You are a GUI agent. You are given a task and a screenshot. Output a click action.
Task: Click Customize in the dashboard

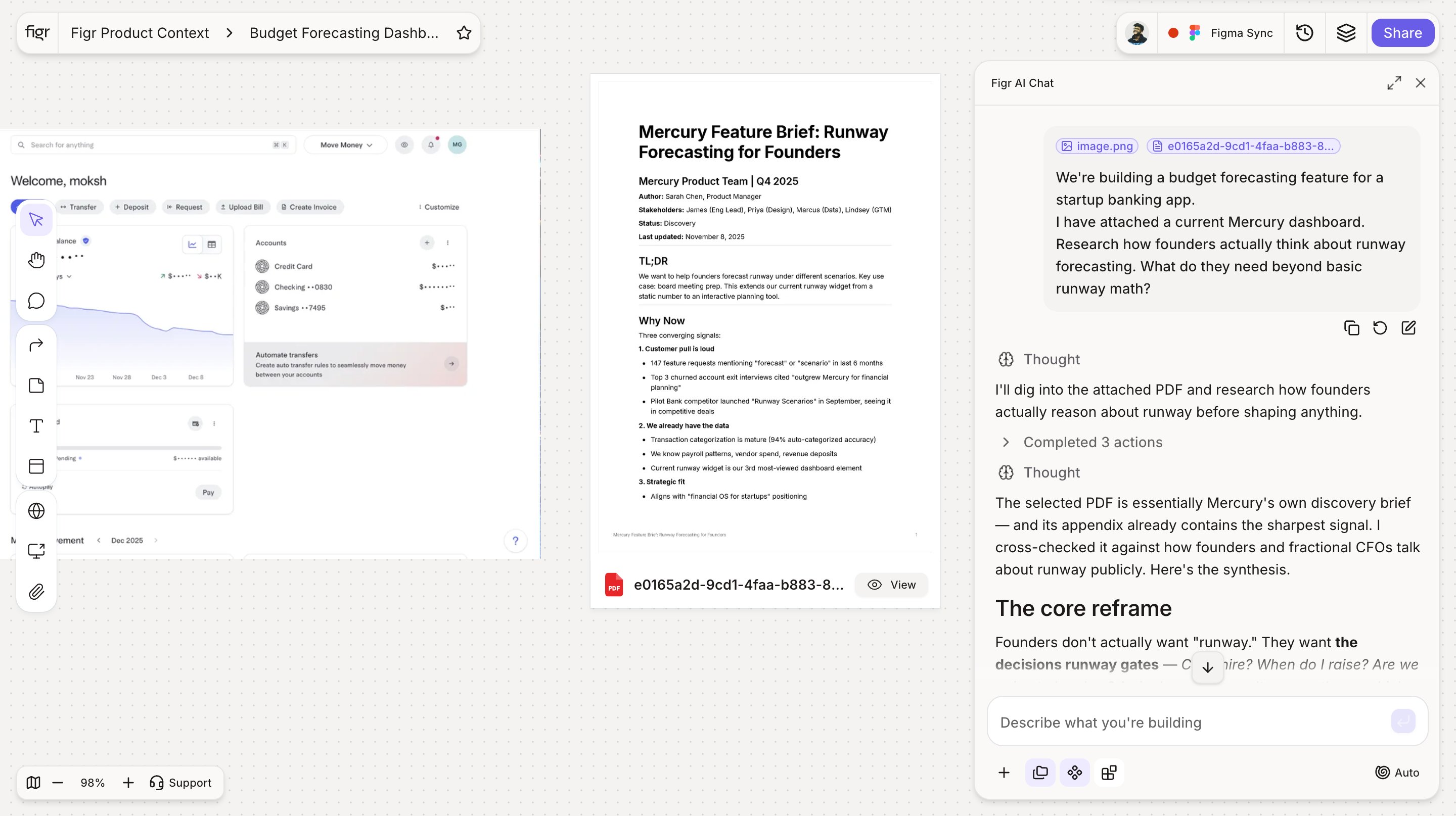click(439, 207)
